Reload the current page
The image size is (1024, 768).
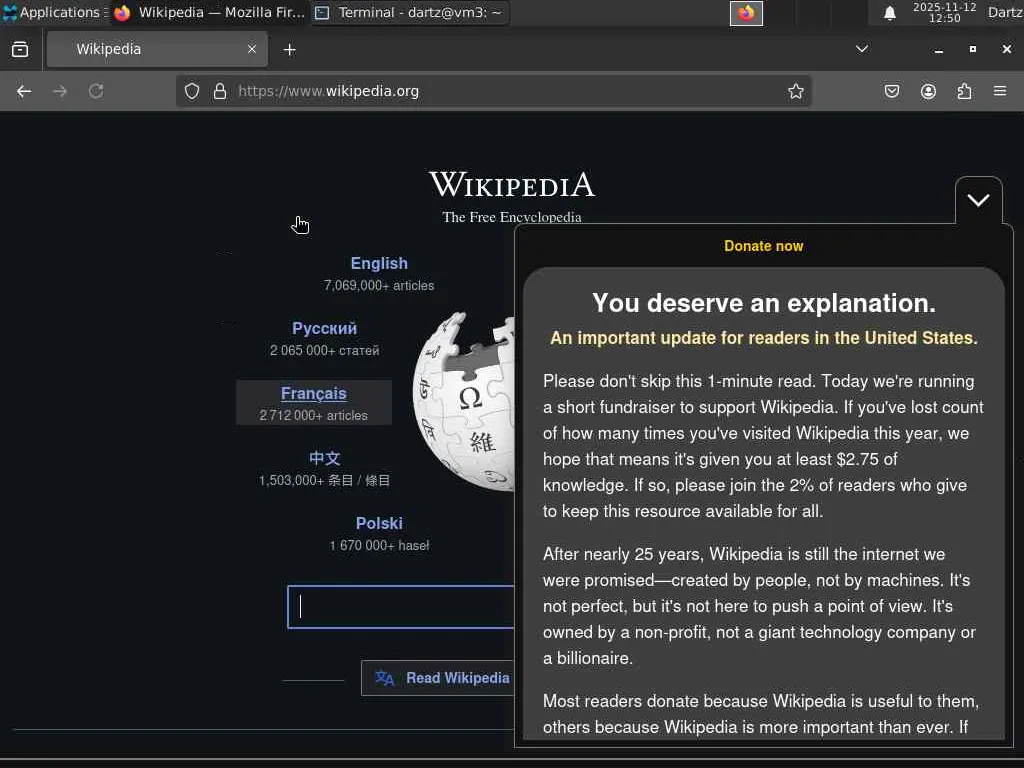coord(96,91)
